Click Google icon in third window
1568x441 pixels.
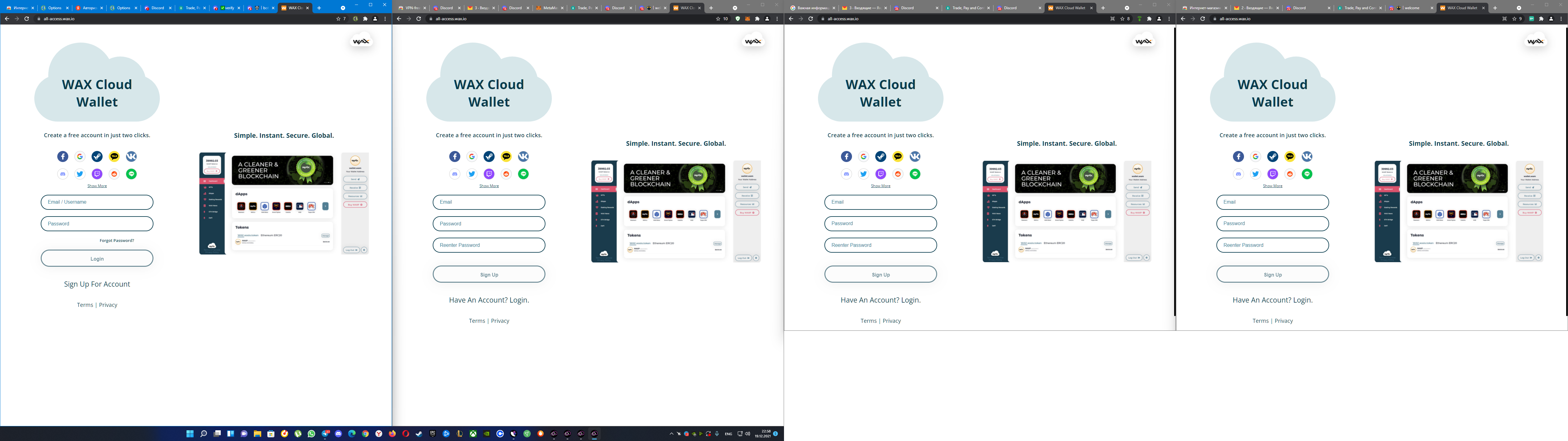point(863,156)
